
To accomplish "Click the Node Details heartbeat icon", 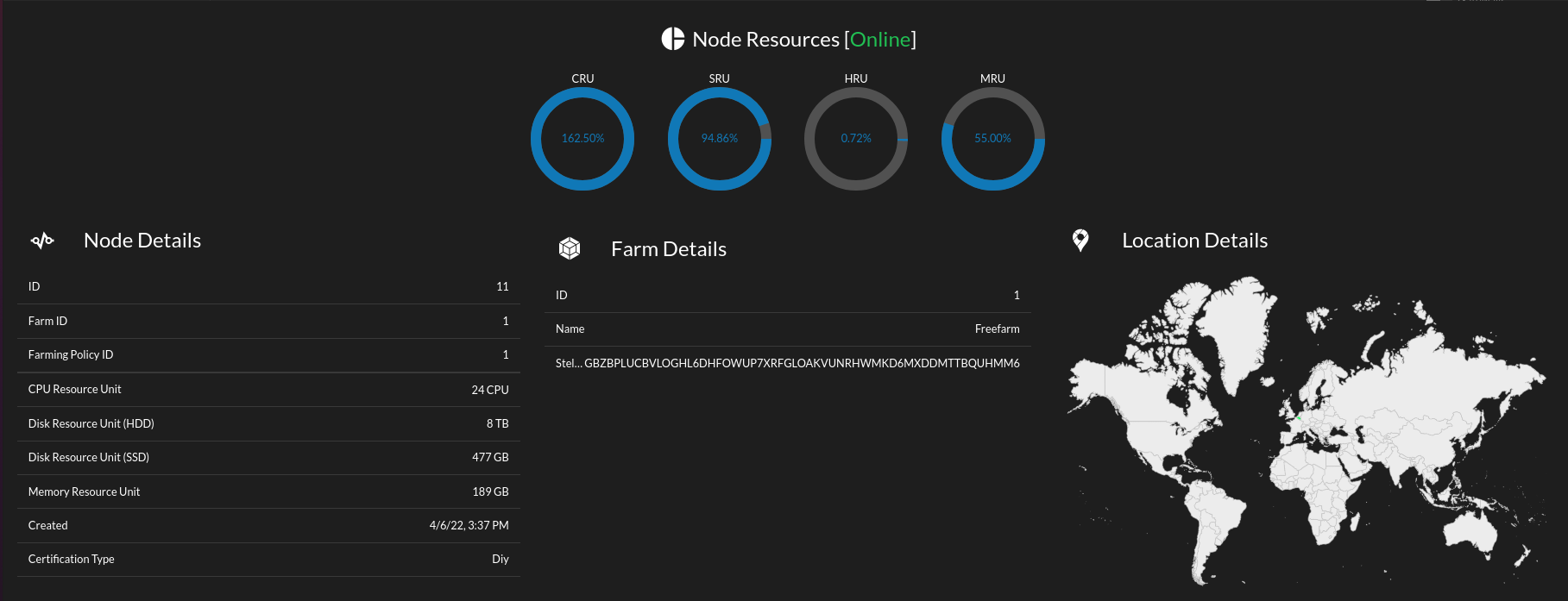I will pyautogui.click(x=42, y=241).
